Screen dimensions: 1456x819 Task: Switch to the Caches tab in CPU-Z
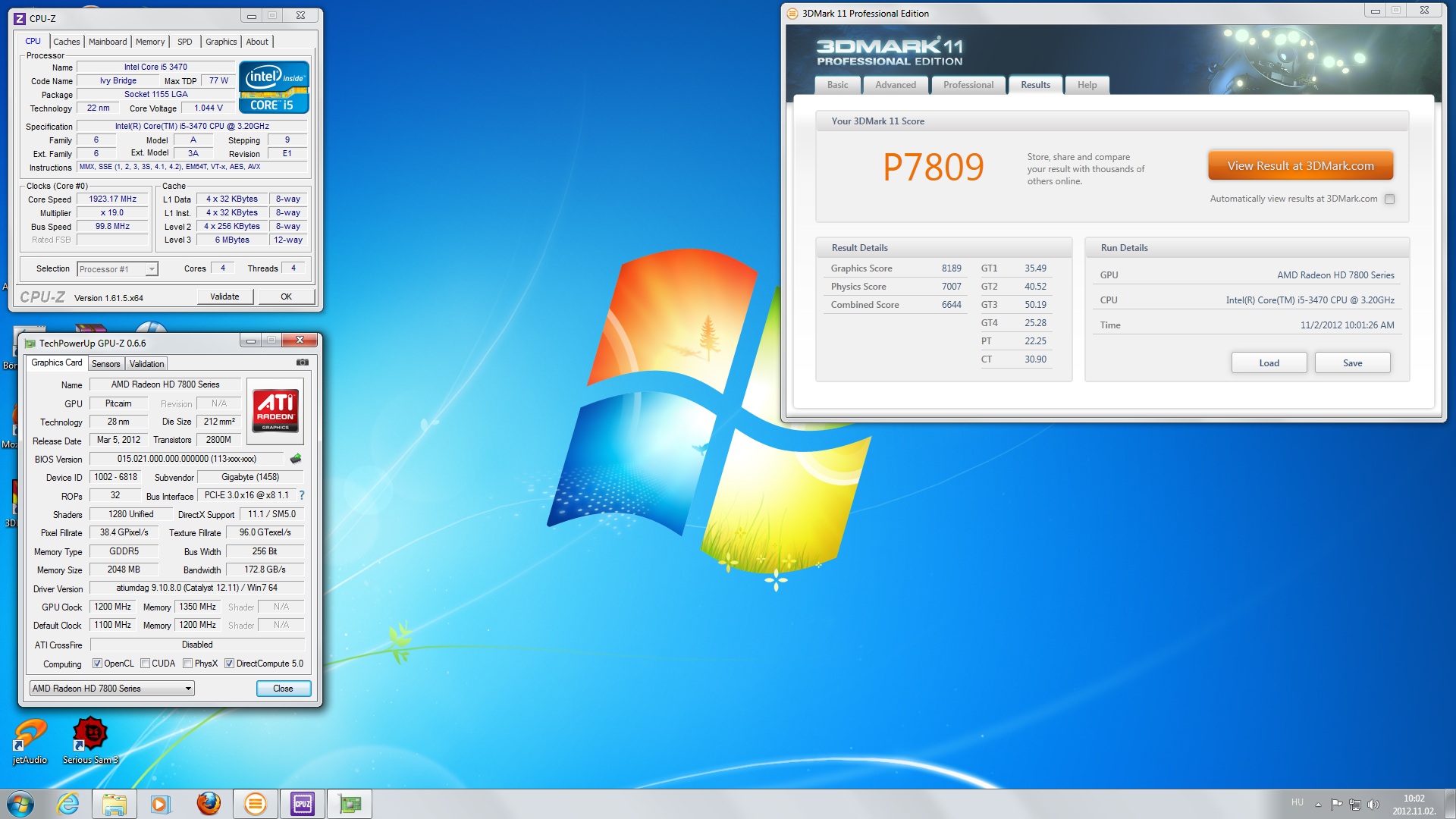click(x=67, y=42)
